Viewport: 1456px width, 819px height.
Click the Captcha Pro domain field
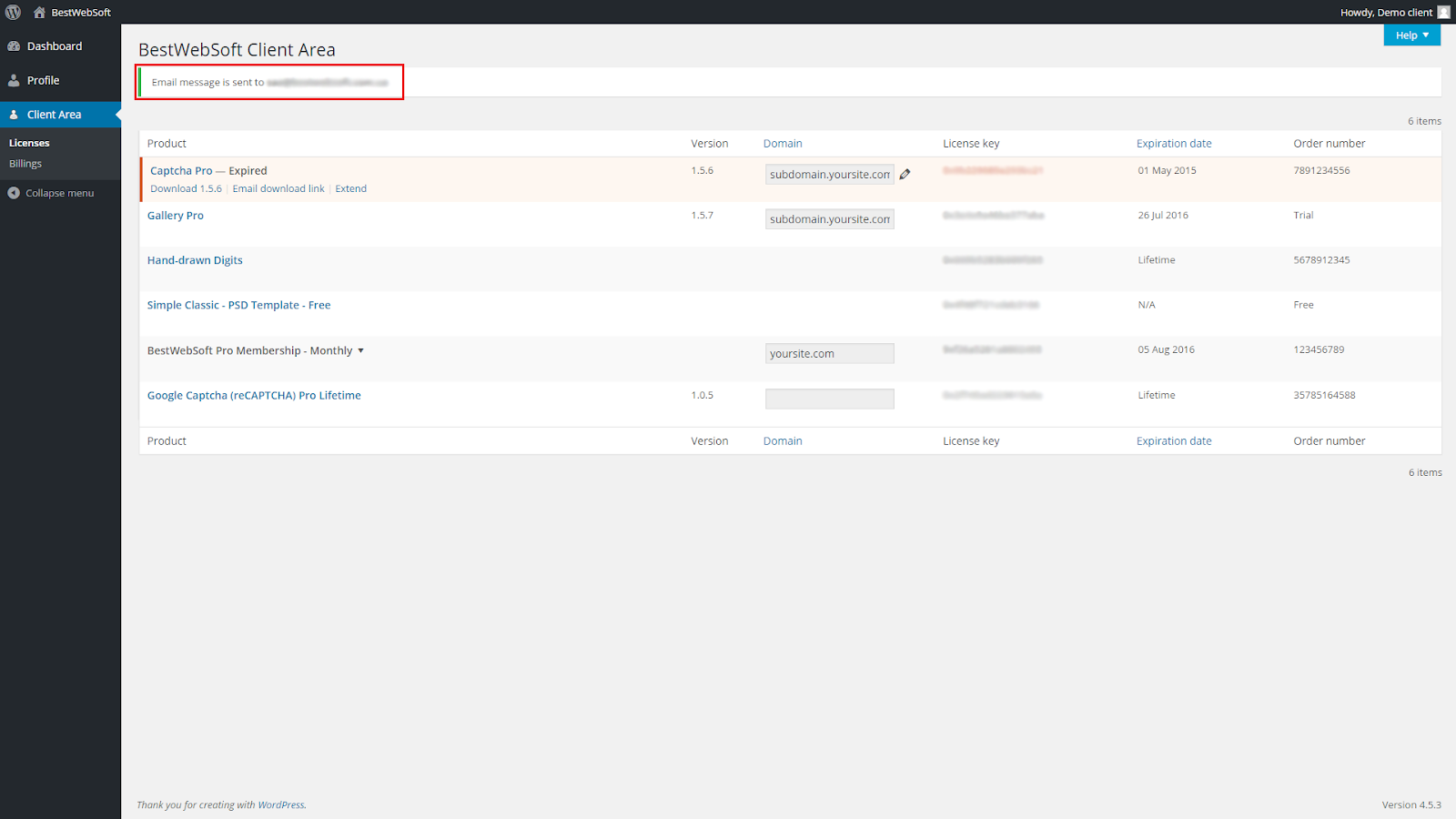[x=830, y=174]
